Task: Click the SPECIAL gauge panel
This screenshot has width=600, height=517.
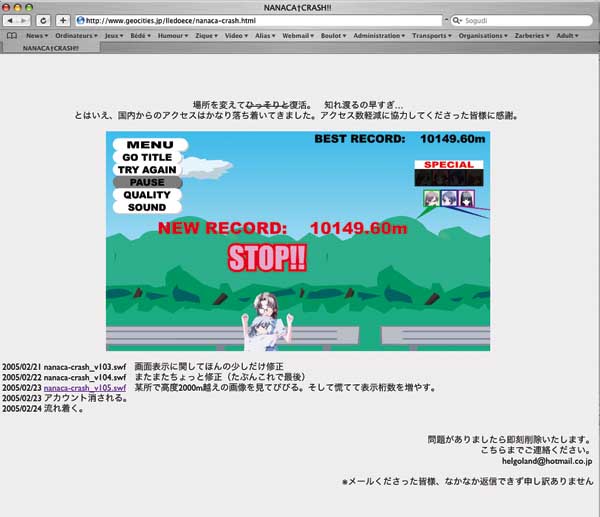Action: [449, 173]
